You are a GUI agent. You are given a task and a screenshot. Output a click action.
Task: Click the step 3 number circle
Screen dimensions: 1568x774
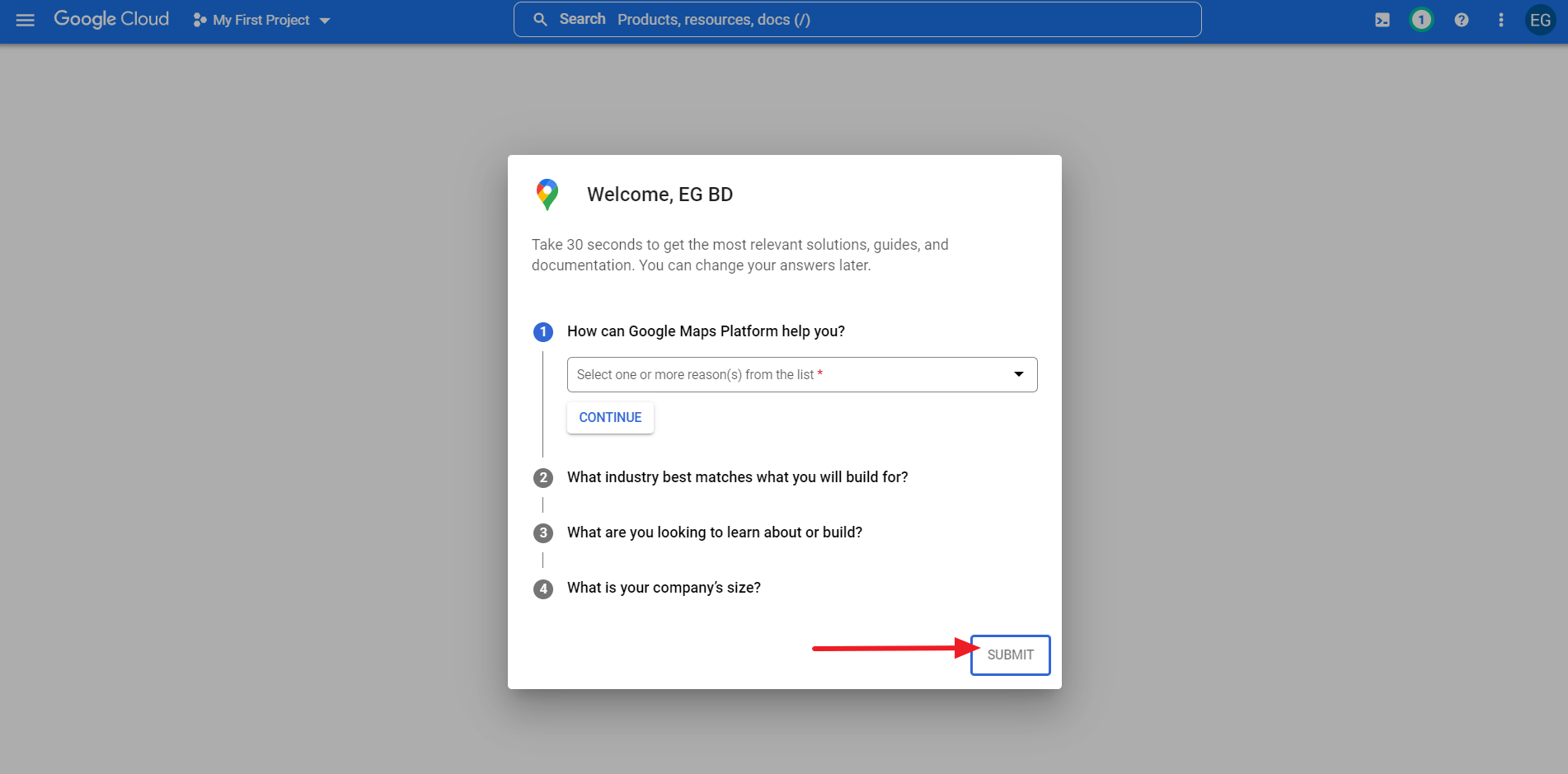click(543, 533)
